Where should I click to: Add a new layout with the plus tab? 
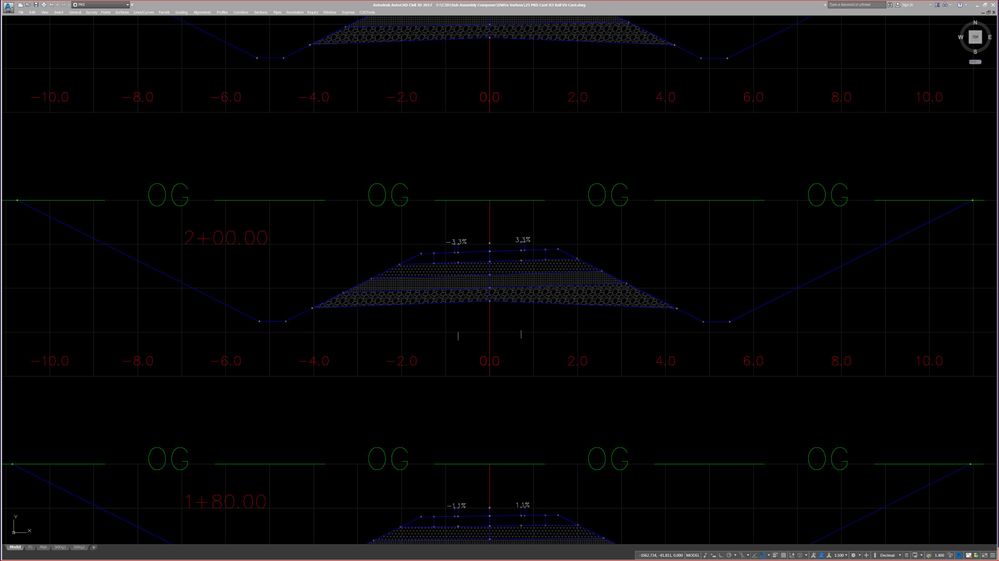(x=94, y=547)
